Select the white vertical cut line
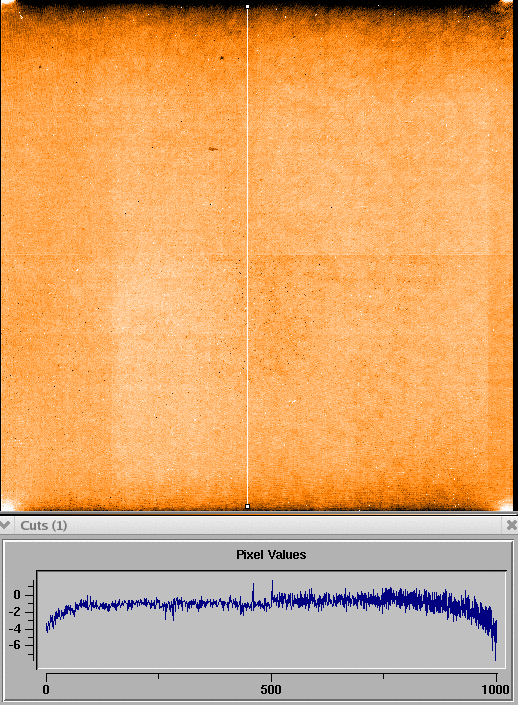Image resolution: width=518 pixels, height=705 pixels. 247,256
